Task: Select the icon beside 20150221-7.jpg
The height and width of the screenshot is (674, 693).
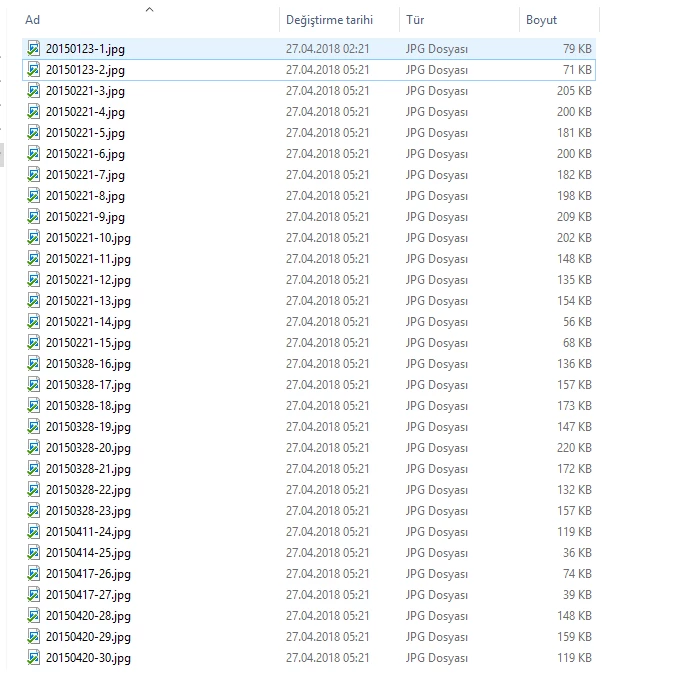Action: 34,175
